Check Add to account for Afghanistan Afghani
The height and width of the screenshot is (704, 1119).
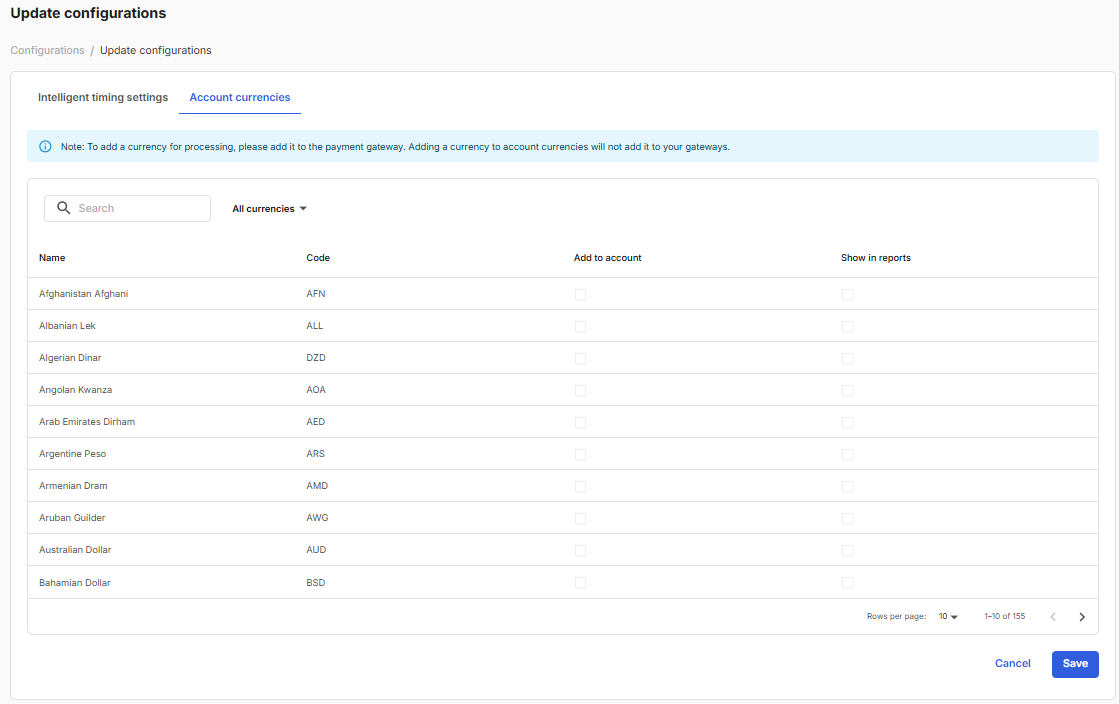[x=580, y=294]
